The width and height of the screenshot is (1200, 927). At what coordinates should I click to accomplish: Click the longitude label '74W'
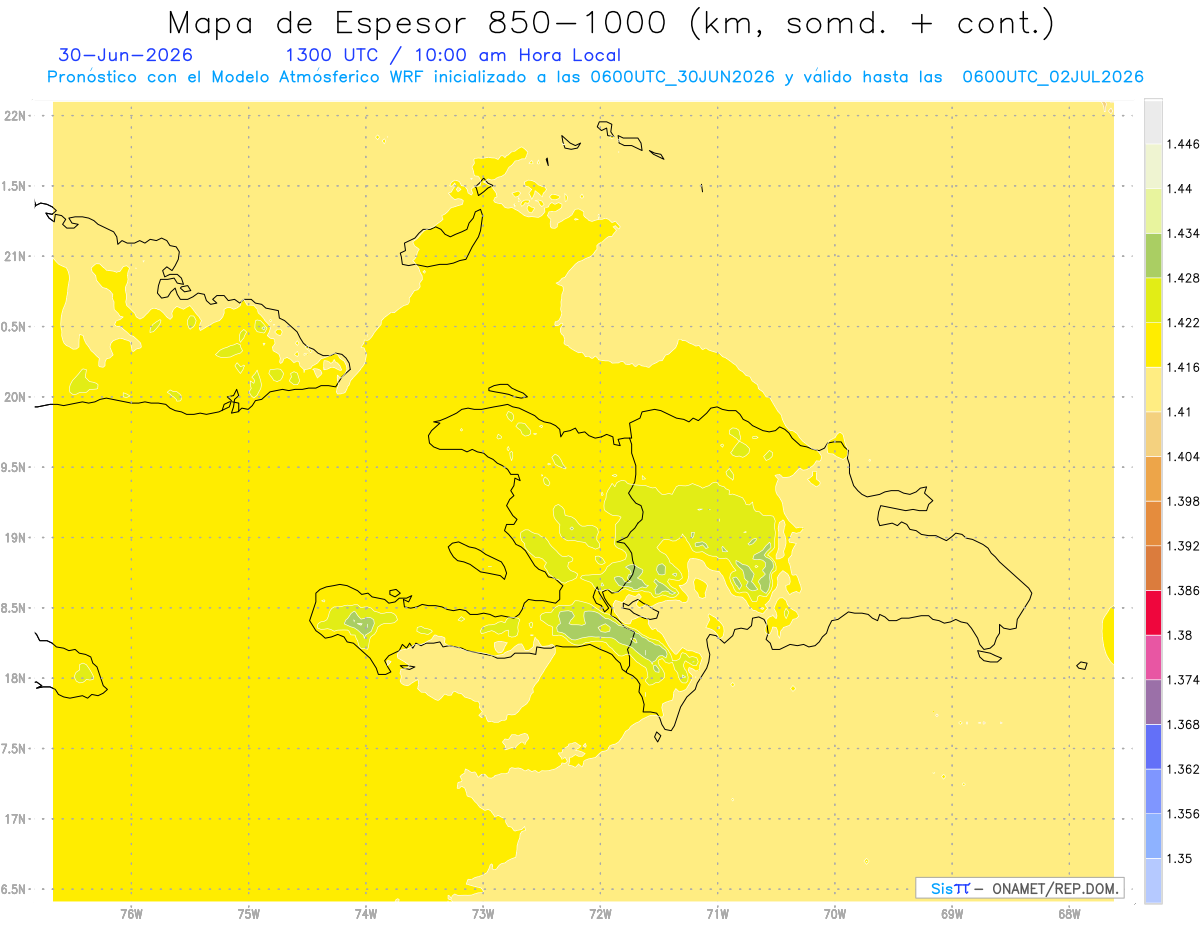coord(366,913)
